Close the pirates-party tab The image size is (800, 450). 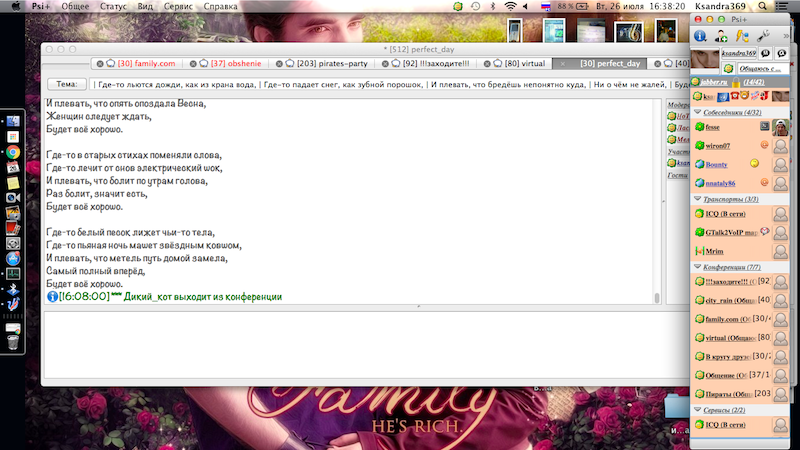(x=279, y=64)
